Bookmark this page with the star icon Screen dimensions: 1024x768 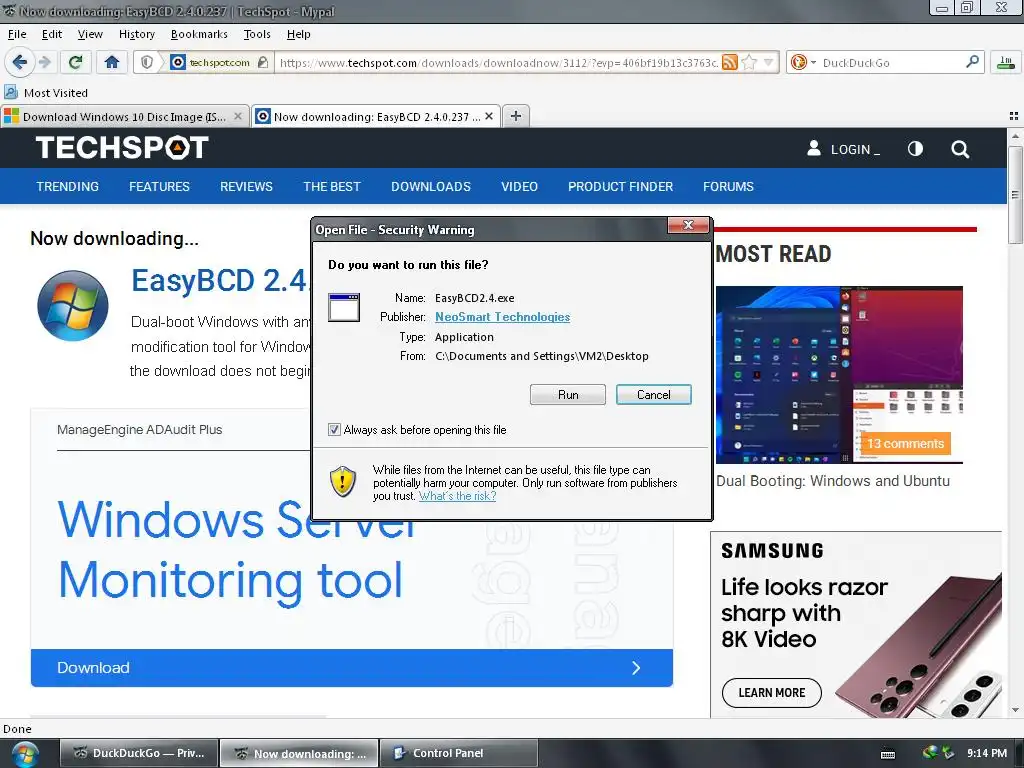[x=749, y=62]
